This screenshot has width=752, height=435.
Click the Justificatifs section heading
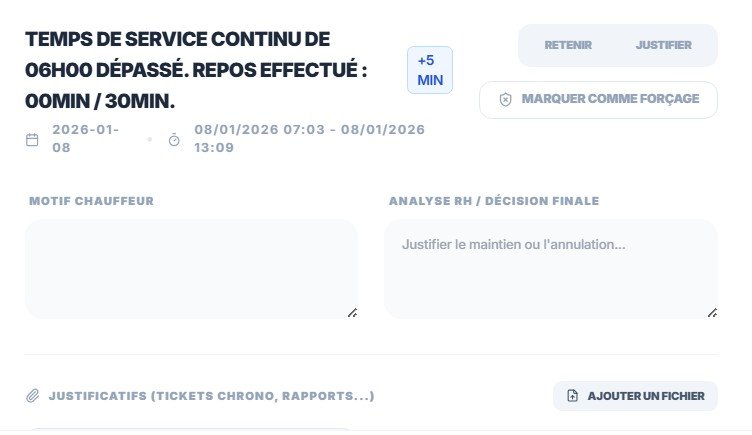pos(211,396)
